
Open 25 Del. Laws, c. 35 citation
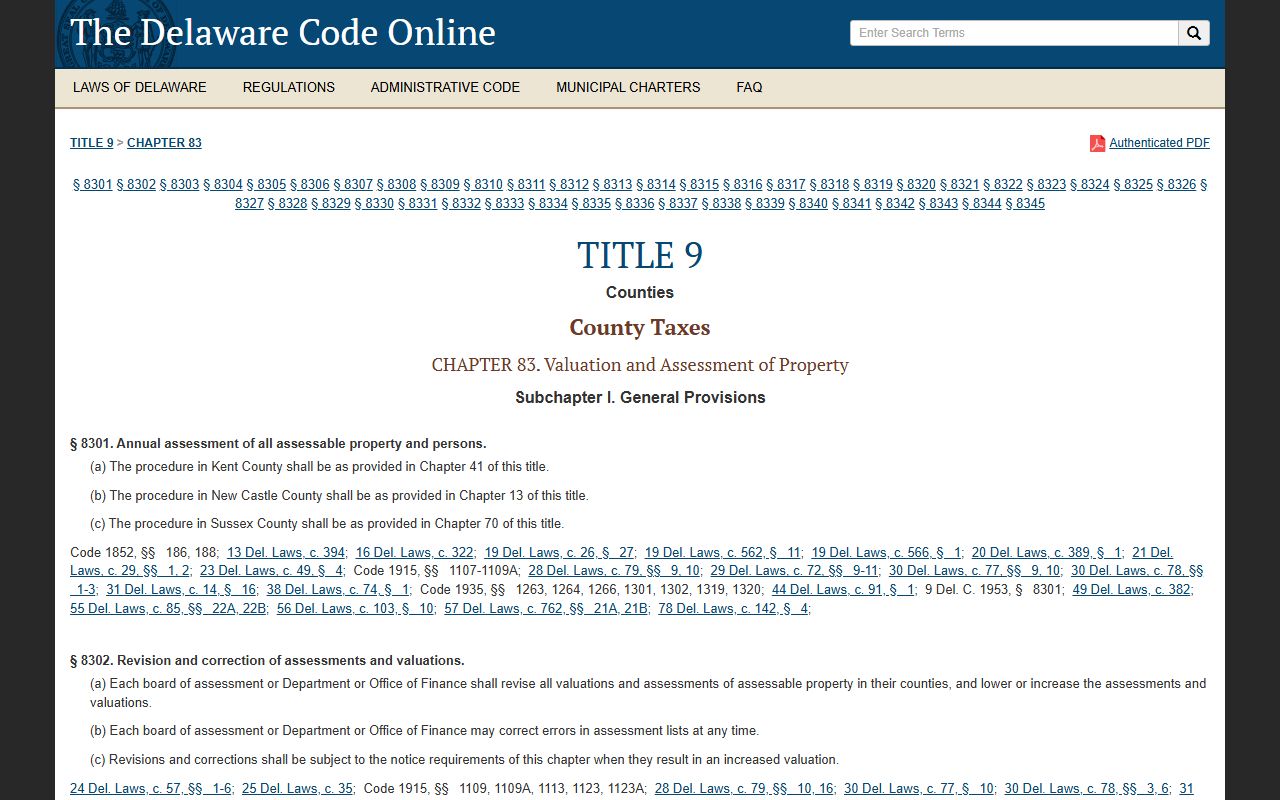(x=297, y=789)
